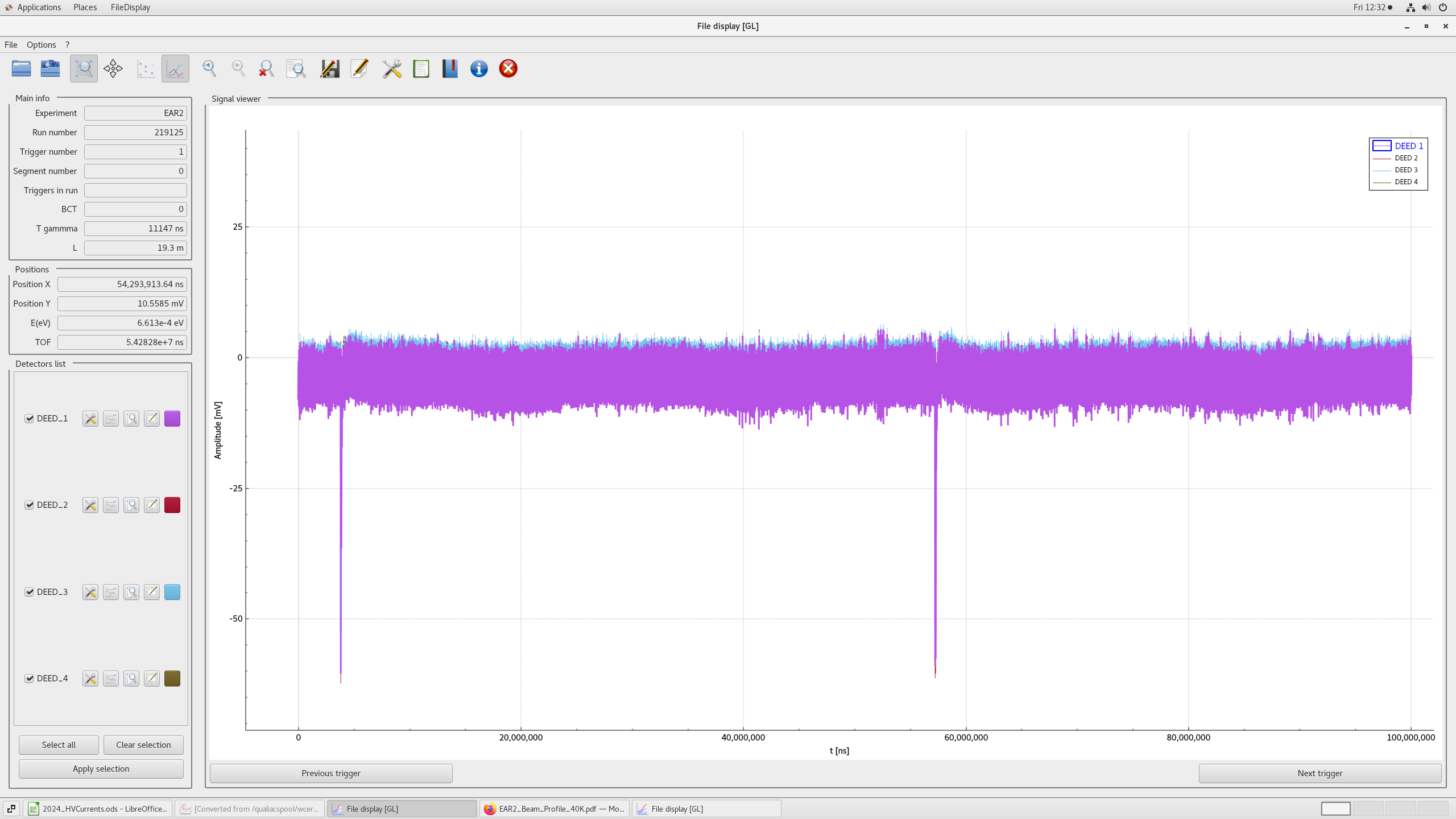Open the File menu

11,45
